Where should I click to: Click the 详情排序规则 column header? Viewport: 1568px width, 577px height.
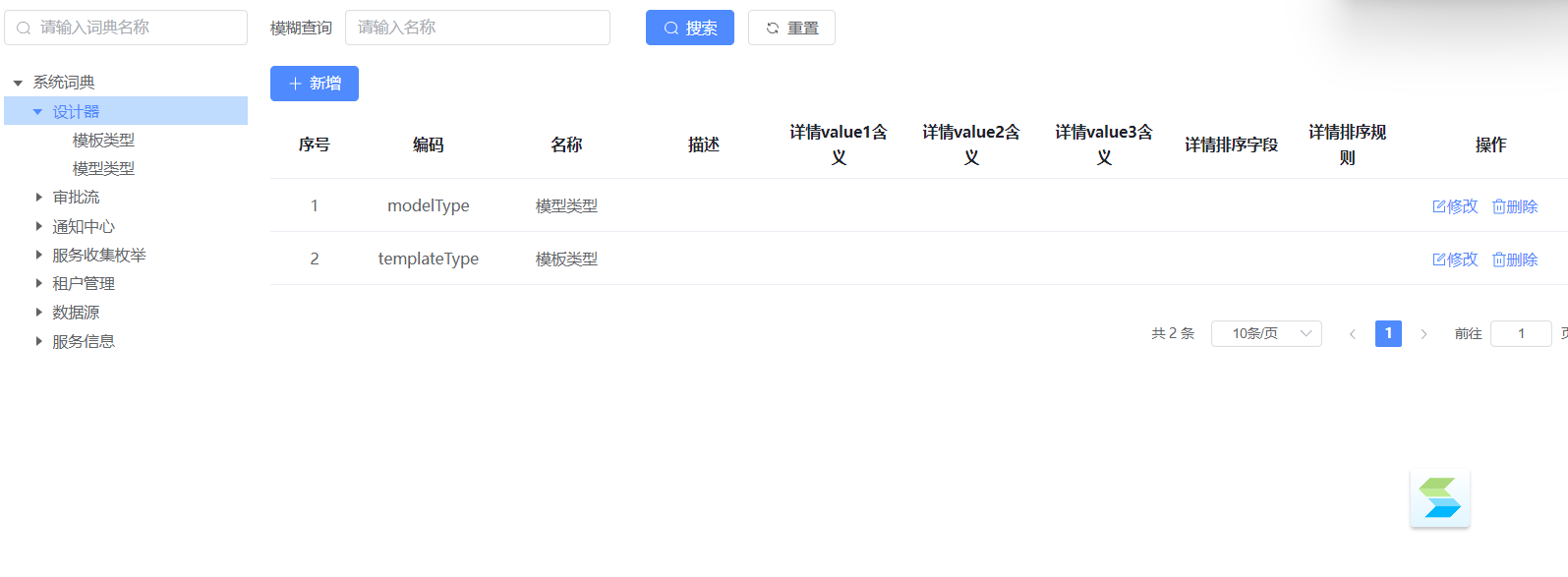(1347, 144)
